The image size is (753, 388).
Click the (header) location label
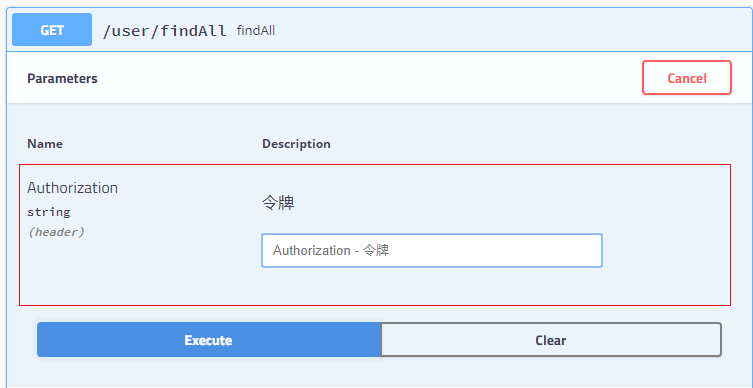(56, 232)
